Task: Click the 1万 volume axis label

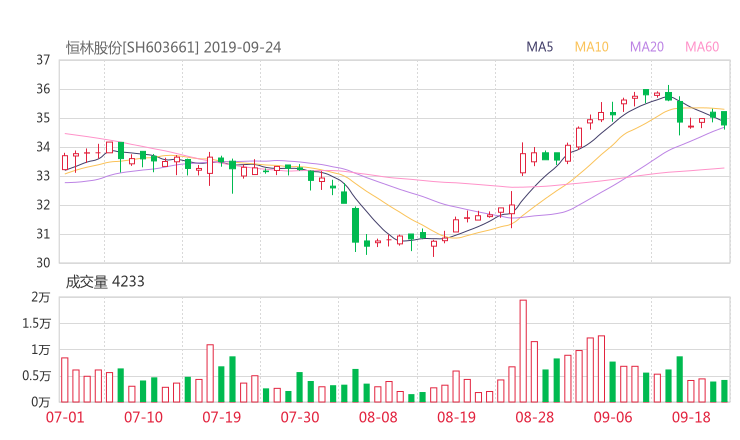Action: (41, 350)
